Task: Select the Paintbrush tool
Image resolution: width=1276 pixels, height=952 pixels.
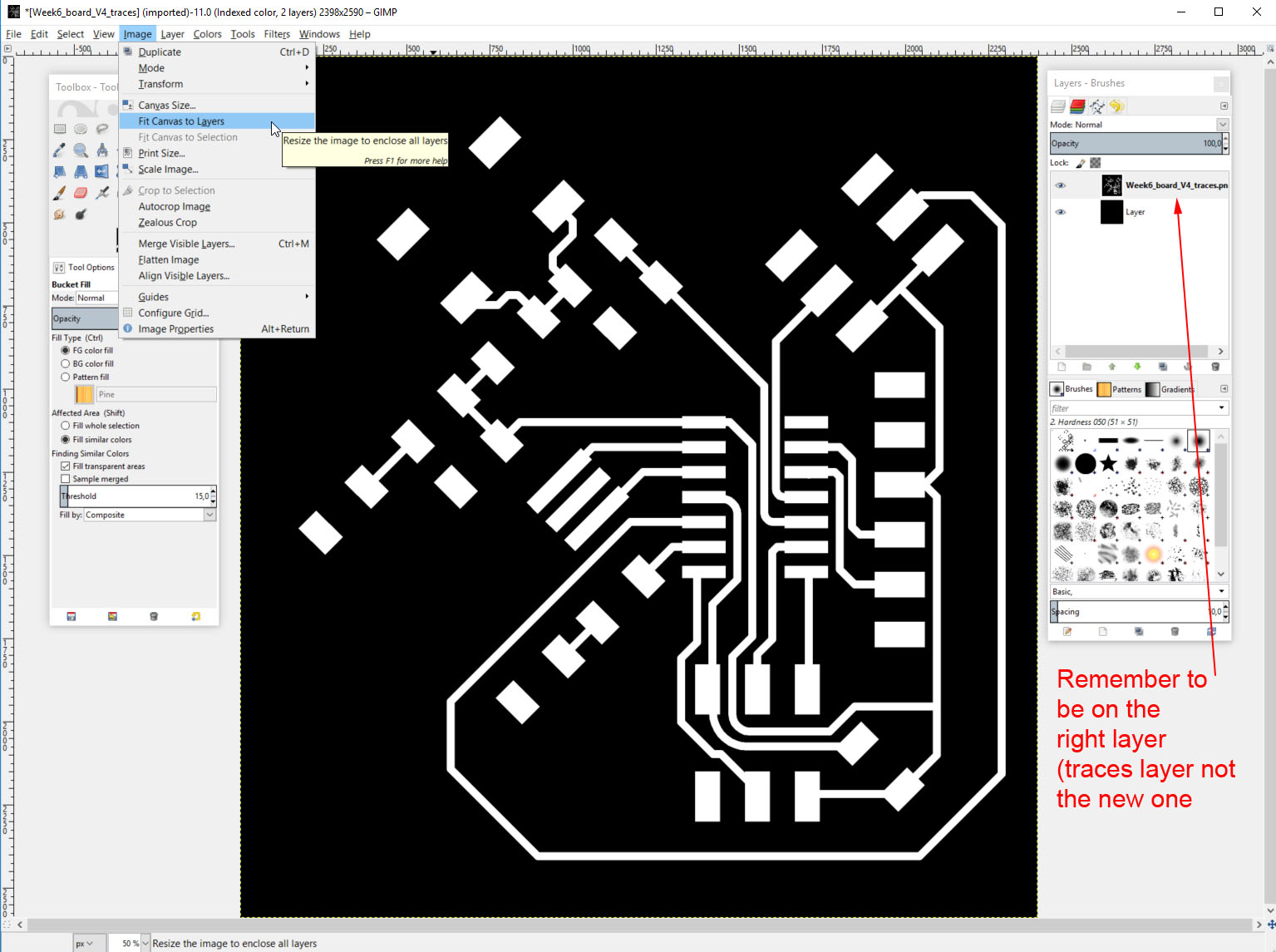Action: (x=60, y=193)
